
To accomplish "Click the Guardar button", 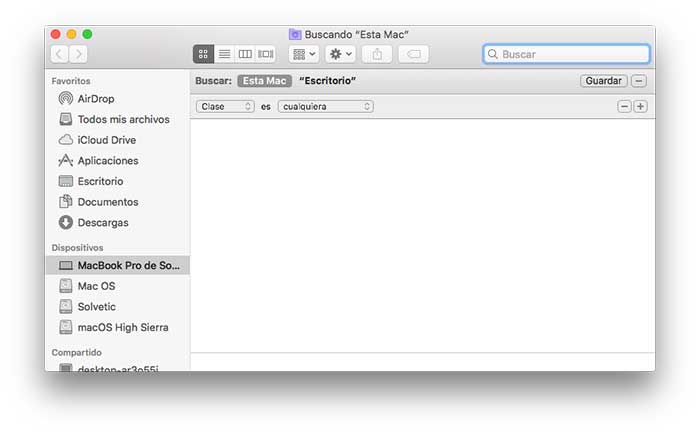I will [604, 81].
